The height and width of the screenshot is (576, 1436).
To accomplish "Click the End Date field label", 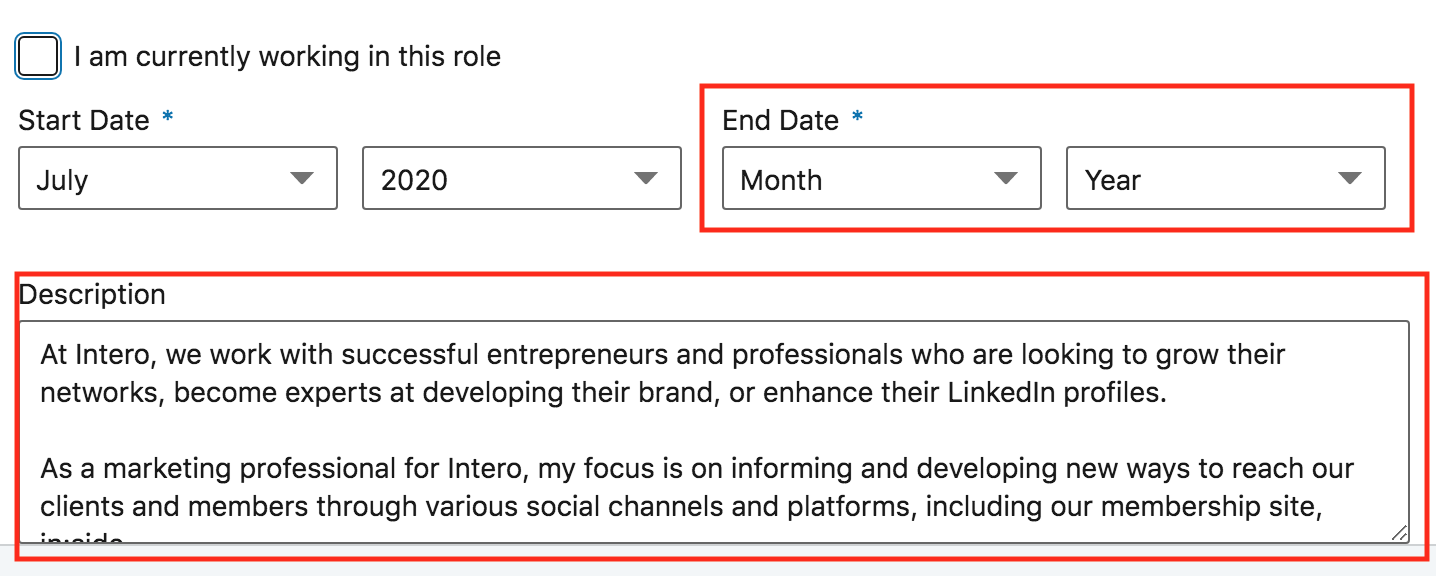I will tap(781, 120).
